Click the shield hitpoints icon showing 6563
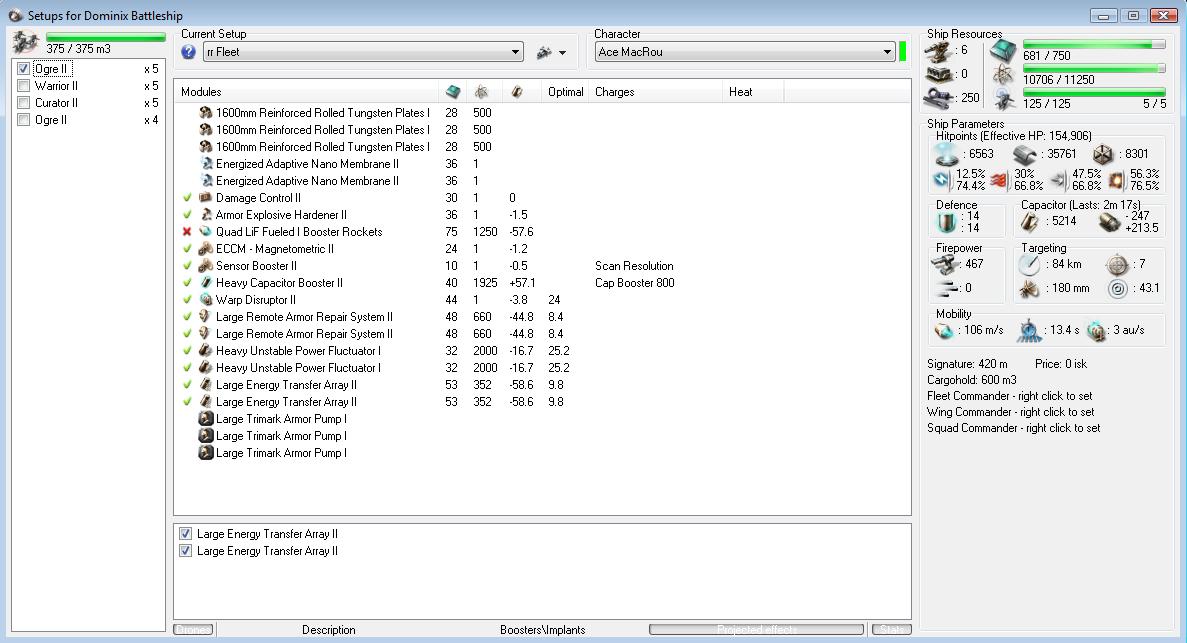 click(x=946, y=154)
